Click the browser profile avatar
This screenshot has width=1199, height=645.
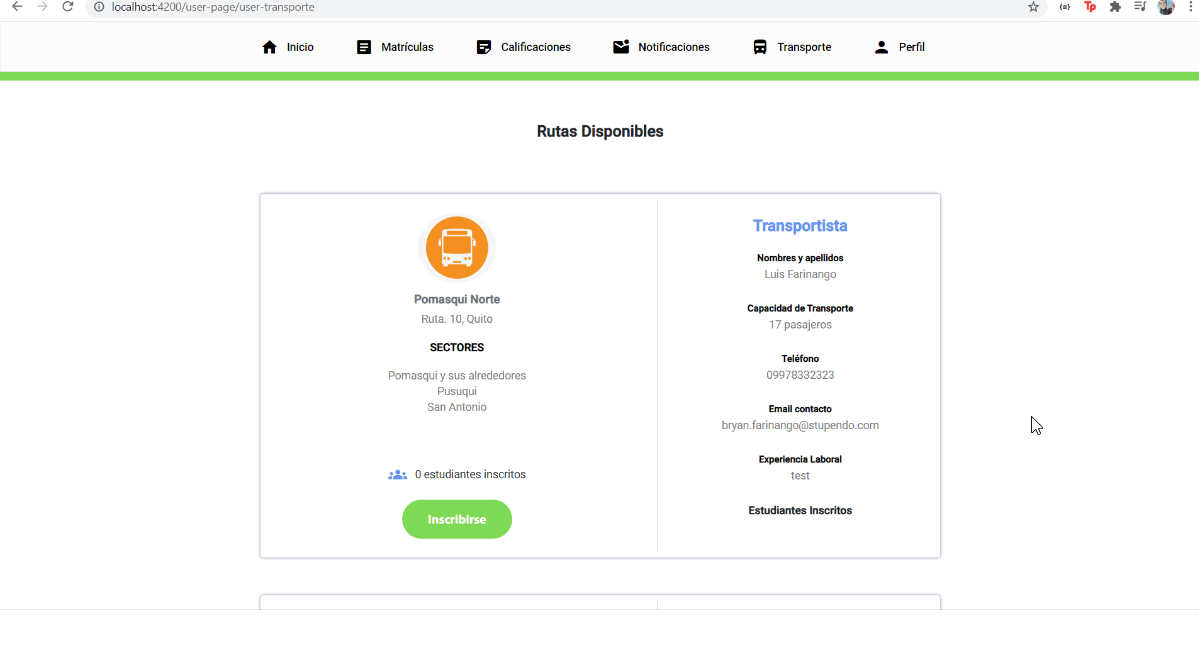point(1165,7)
